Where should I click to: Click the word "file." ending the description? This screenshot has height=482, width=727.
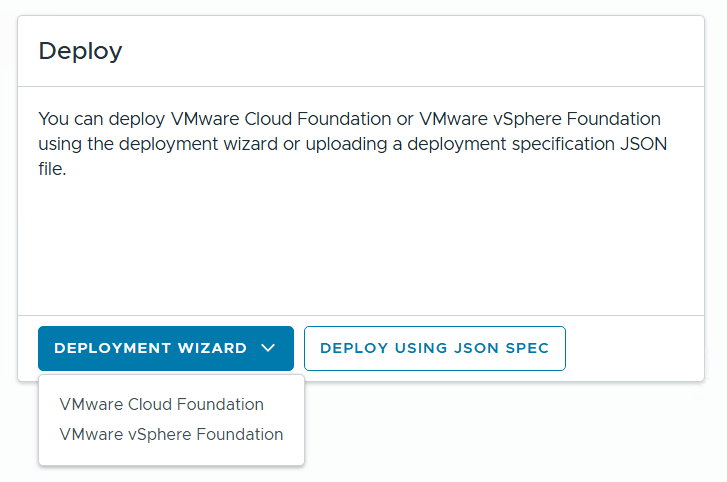click(x=51, y=170)
